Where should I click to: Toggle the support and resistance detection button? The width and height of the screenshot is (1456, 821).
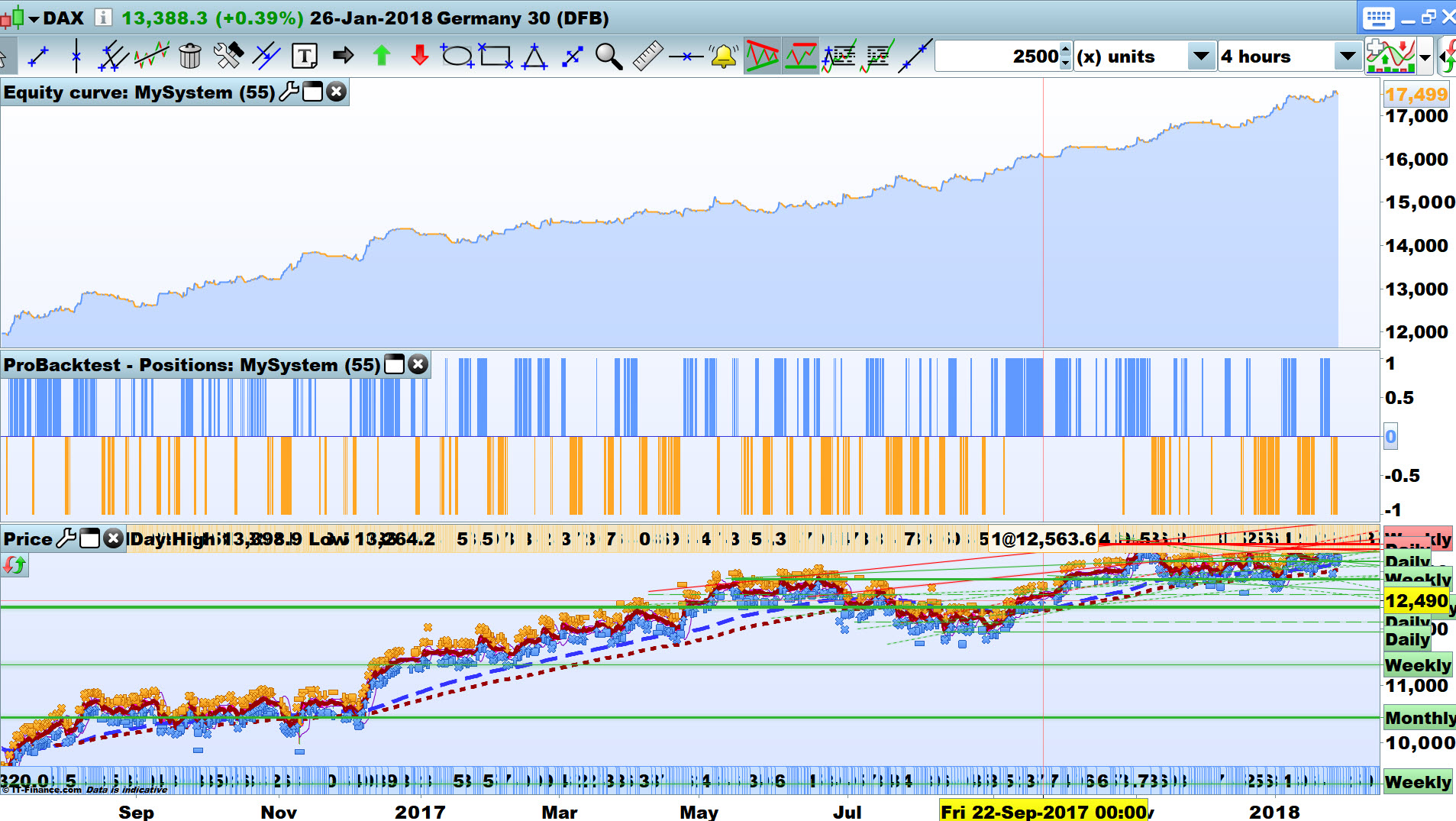(800, 56)
